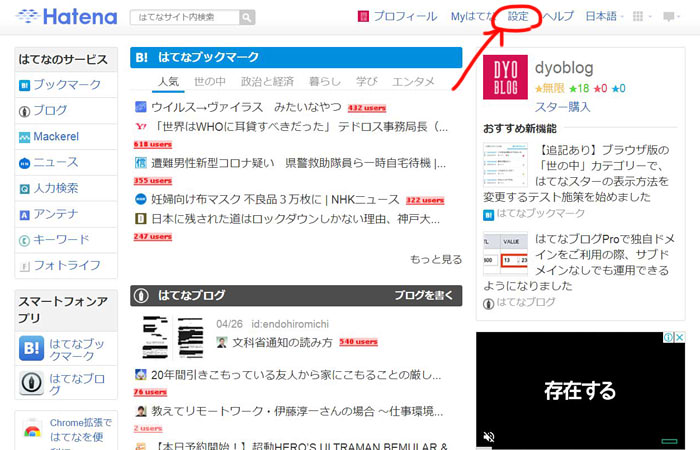Focus the はてなサイト内検索 search field

point(185,17)
